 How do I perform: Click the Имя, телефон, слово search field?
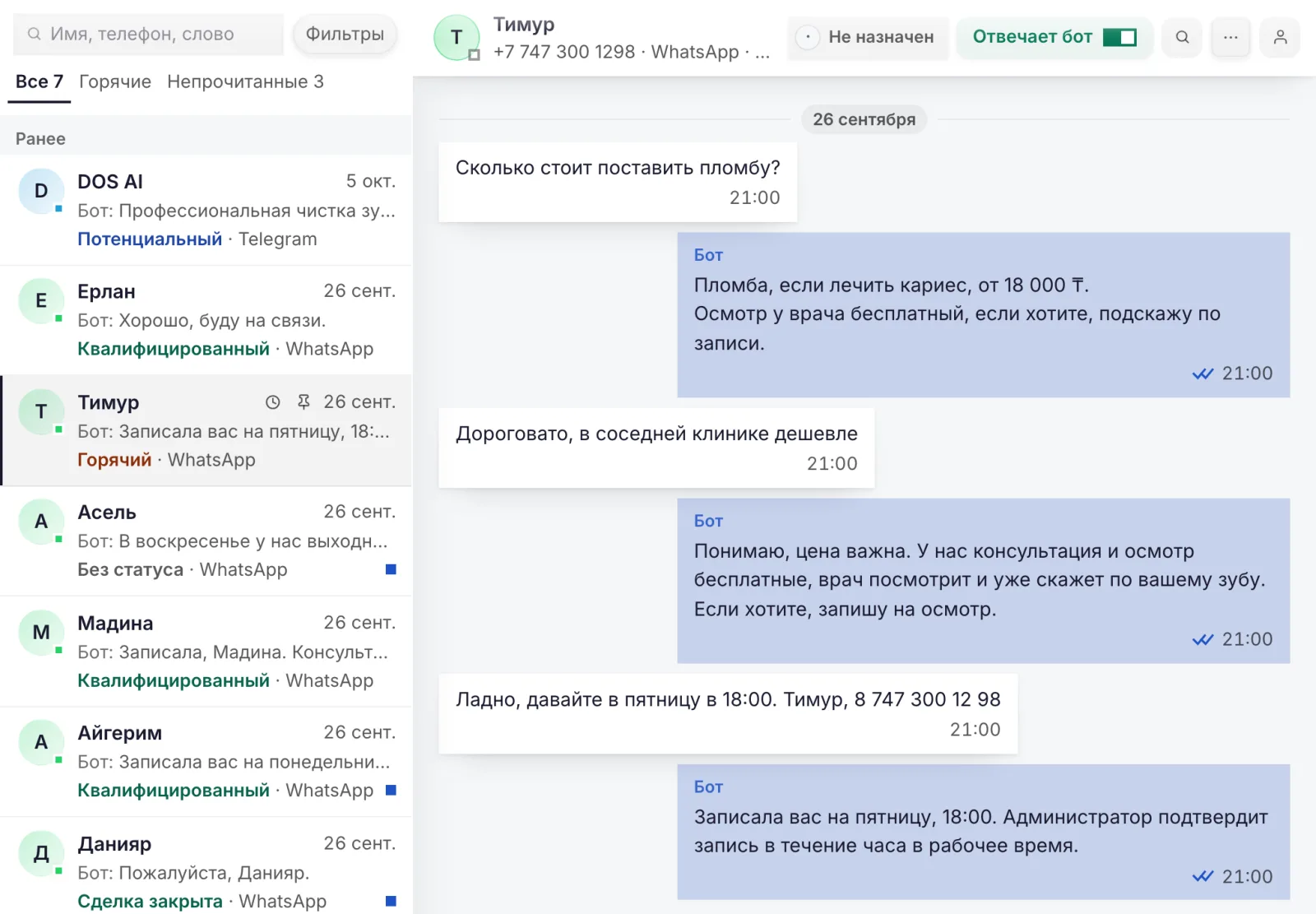tap(148, 34)
